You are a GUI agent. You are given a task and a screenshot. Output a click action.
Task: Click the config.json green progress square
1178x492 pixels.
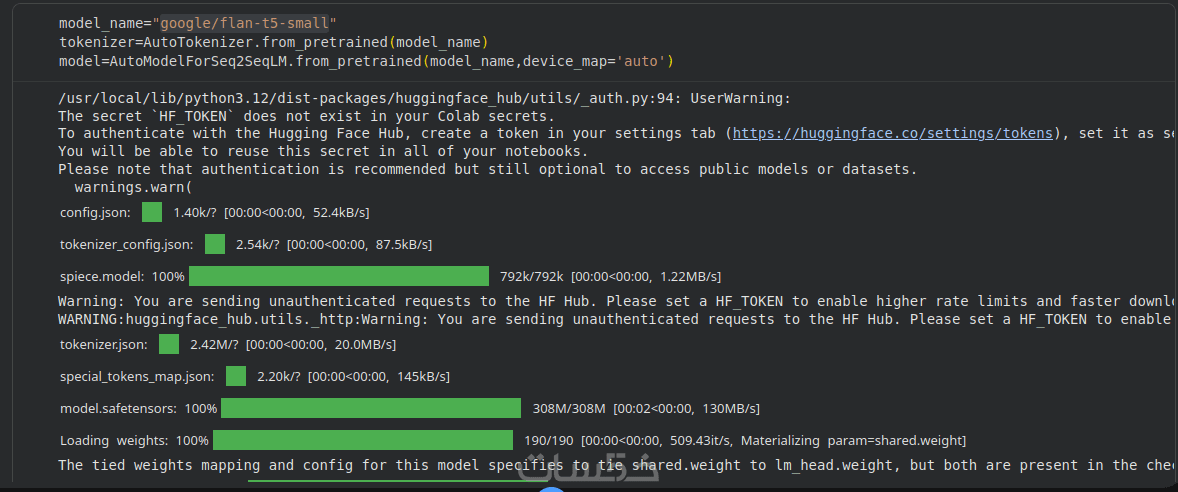tap(152, 212)
